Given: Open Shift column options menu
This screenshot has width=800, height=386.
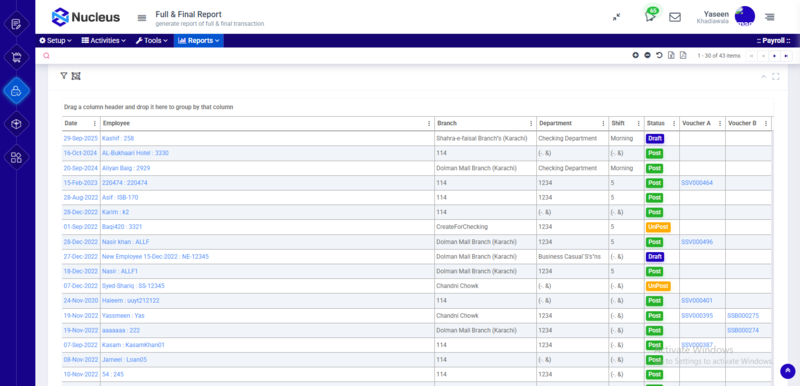Looking at the screenshot, I should (638, 123).
